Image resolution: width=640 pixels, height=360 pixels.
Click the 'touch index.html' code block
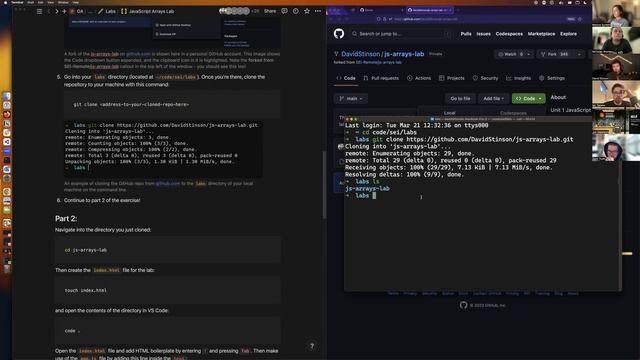tap(168, 290)
